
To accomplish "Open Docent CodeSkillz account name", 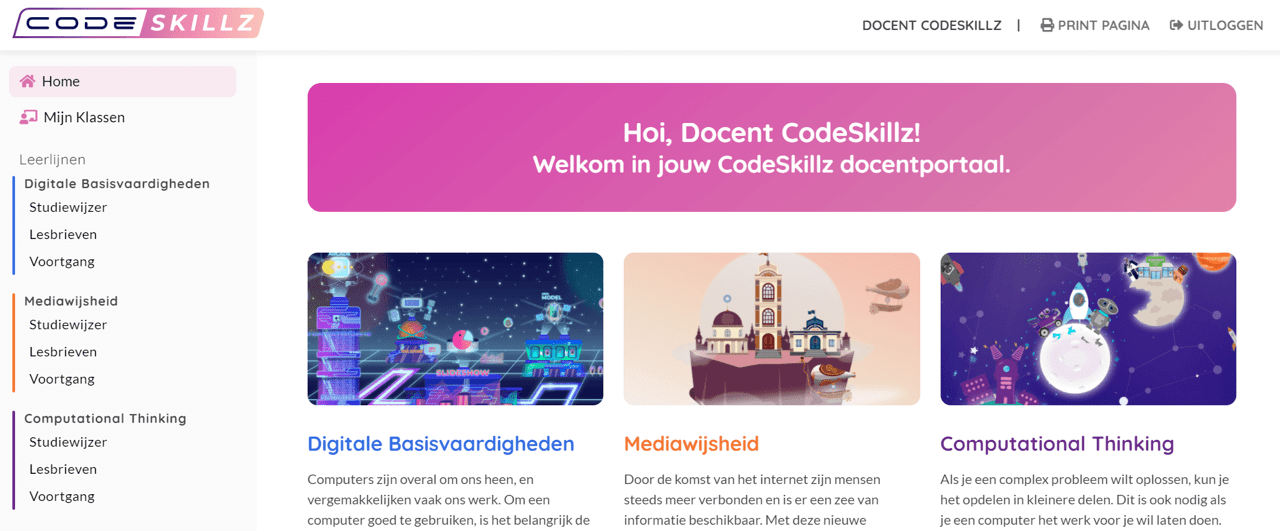I will (x=931, y=25).
